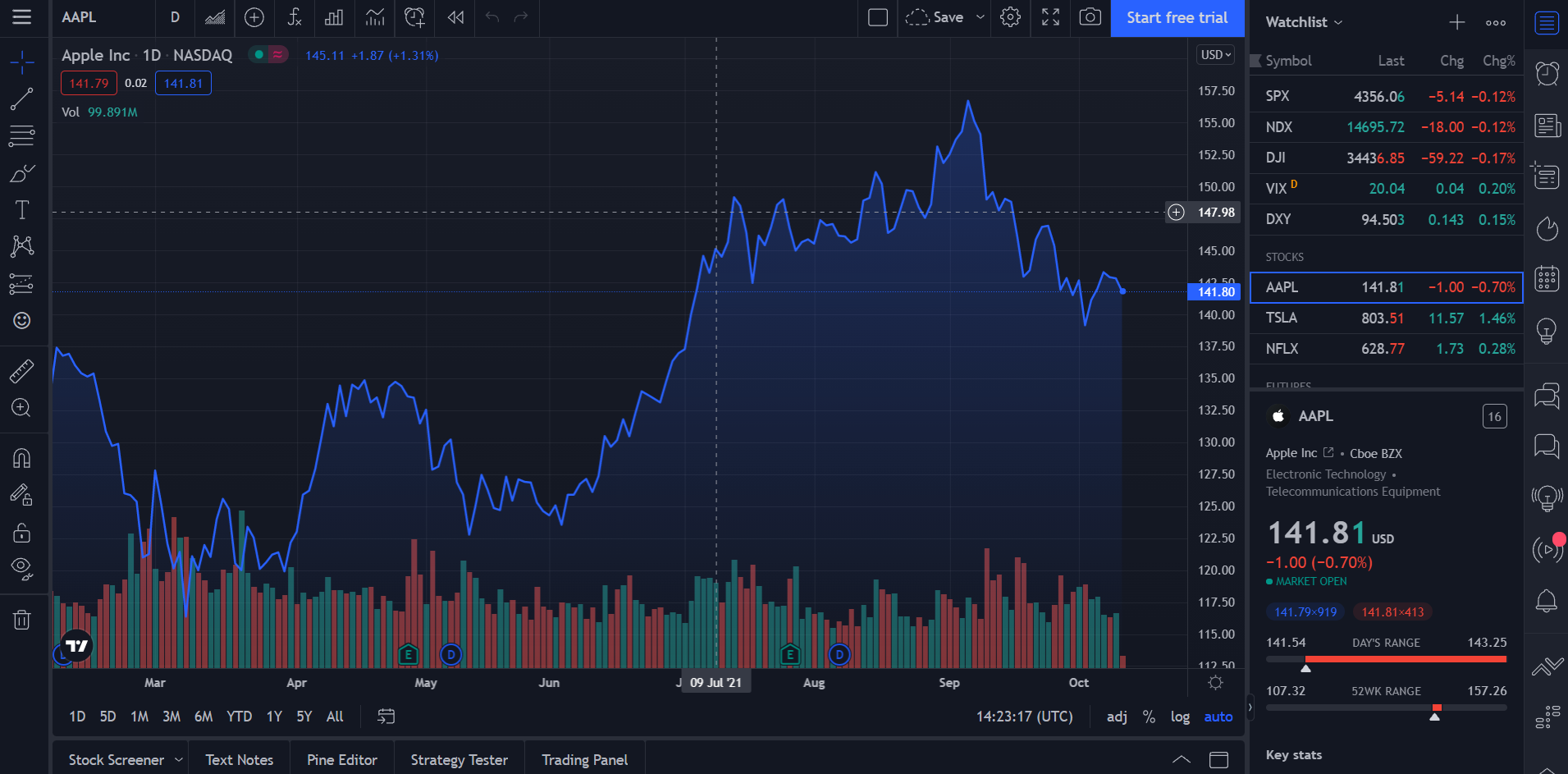
Task: Select the brush drawing tool
Action: point(22,173)
